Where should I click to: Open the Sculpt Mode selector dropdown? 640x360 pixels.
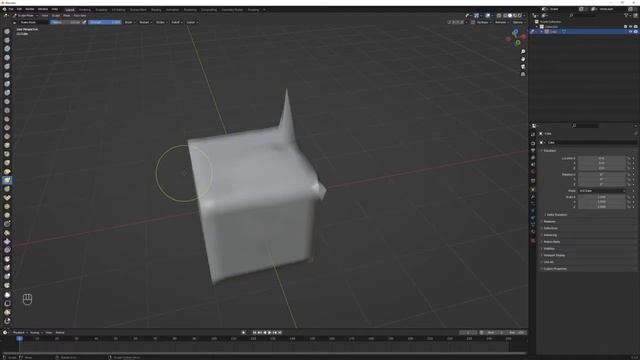click(x=26, y=16)
